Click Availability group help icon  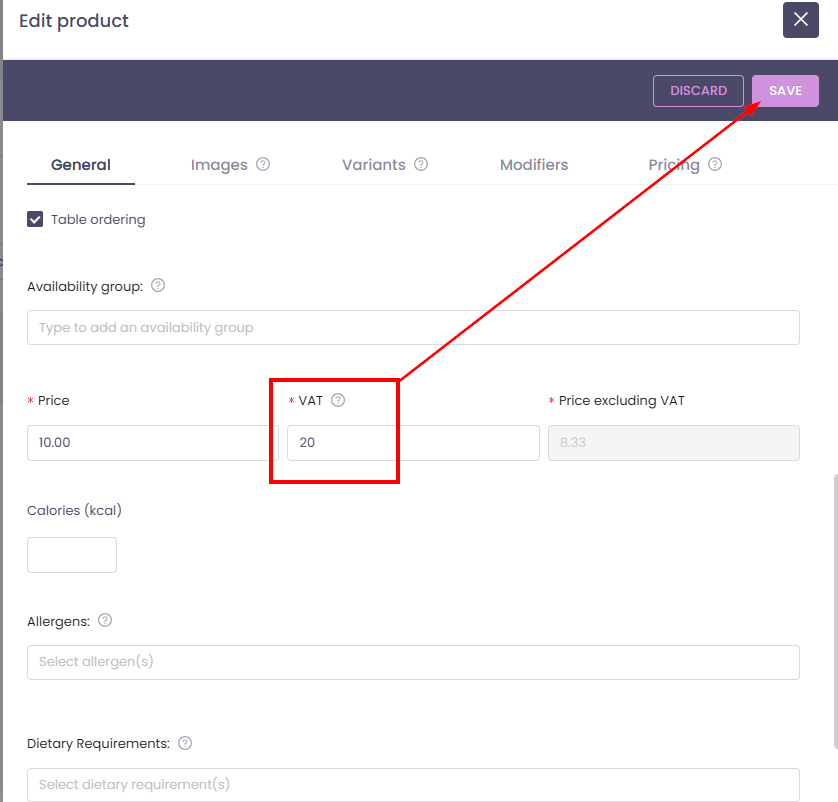[158, 285]
